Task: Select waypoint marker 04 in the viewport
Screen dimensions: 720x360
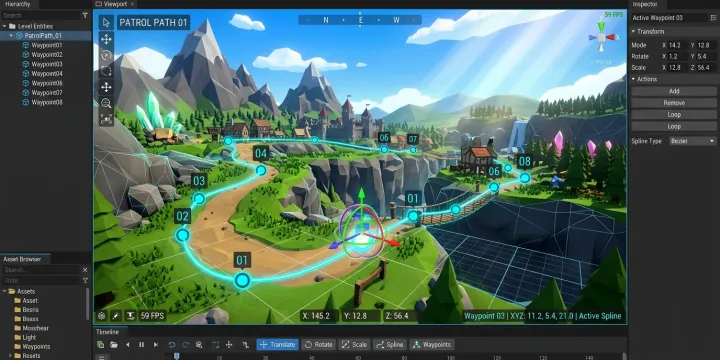Action: (x=261, y=170)
